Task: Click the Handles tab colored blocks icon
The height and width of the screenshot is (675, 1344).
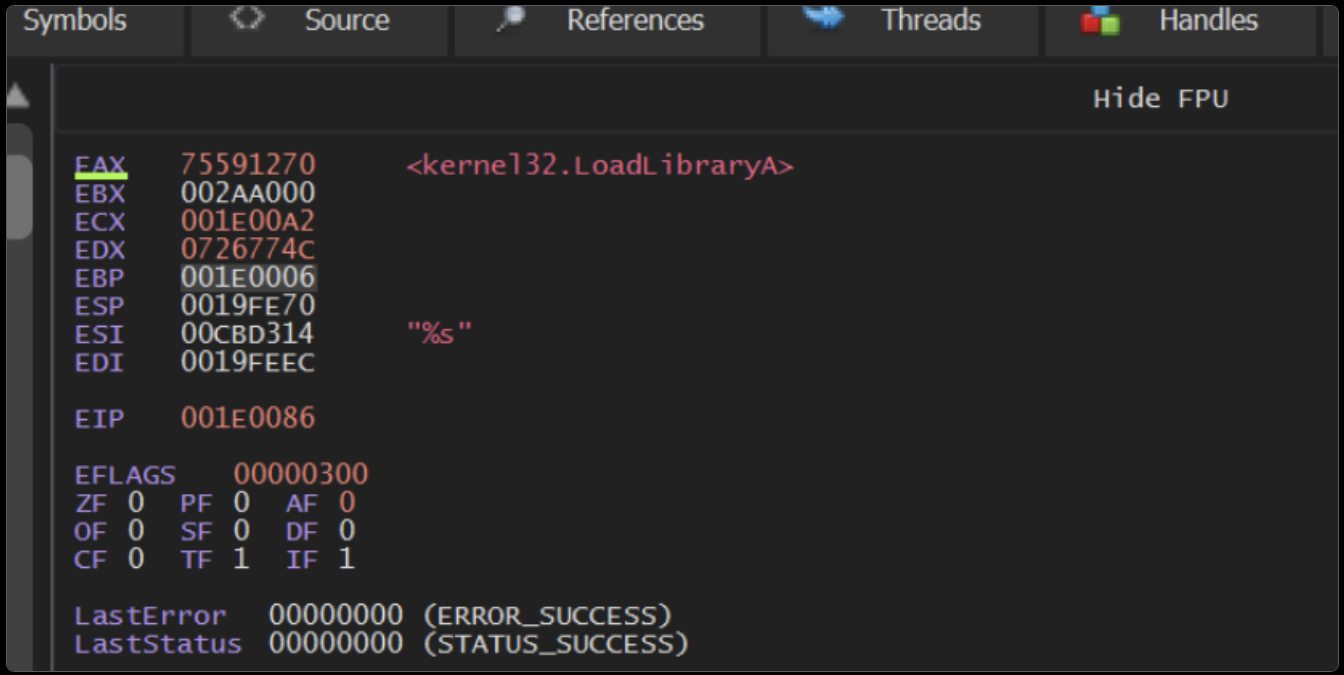Action: (x=1100, y=21)
